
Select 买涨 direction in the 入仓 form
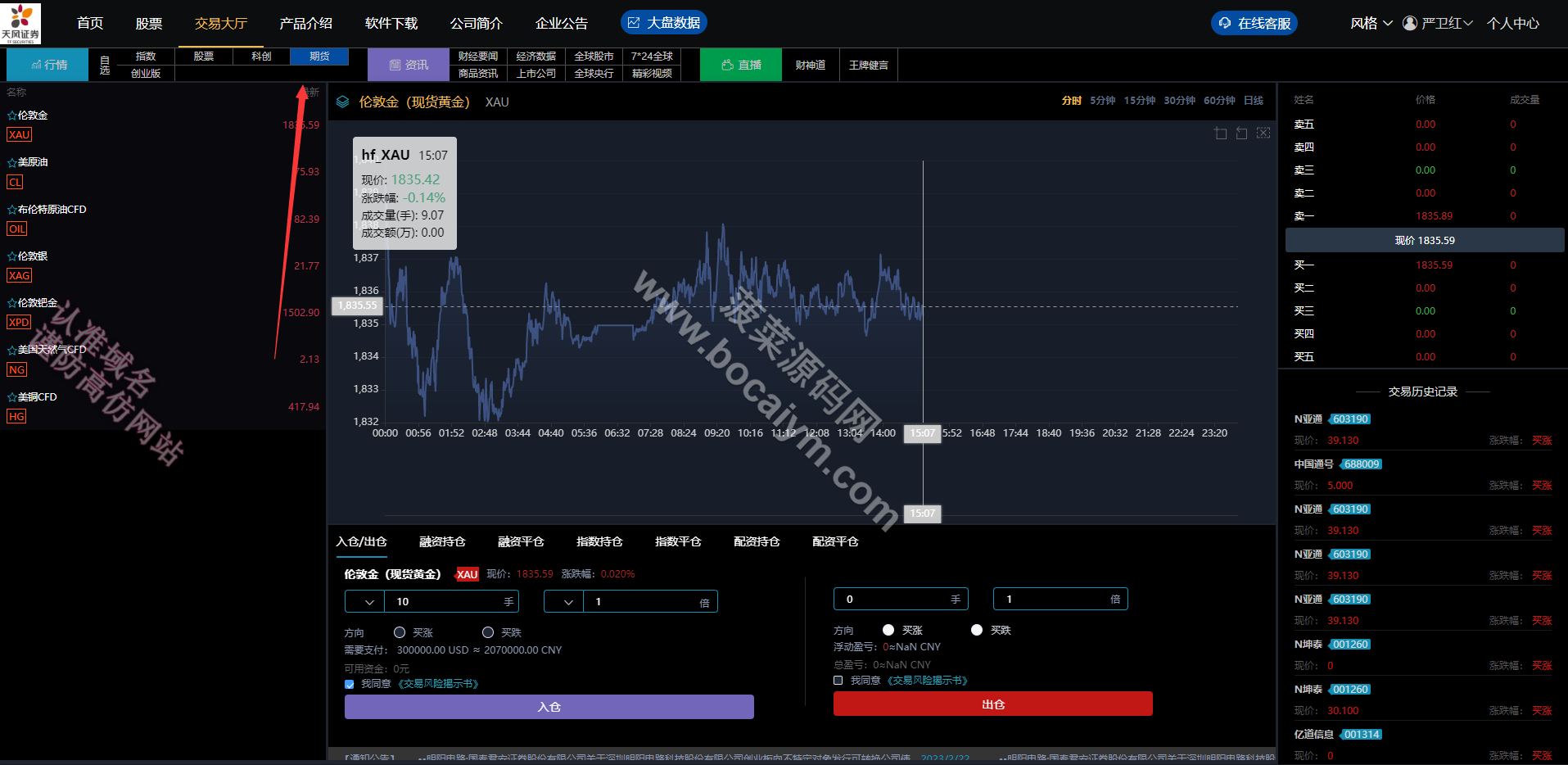tap(400, 632)
